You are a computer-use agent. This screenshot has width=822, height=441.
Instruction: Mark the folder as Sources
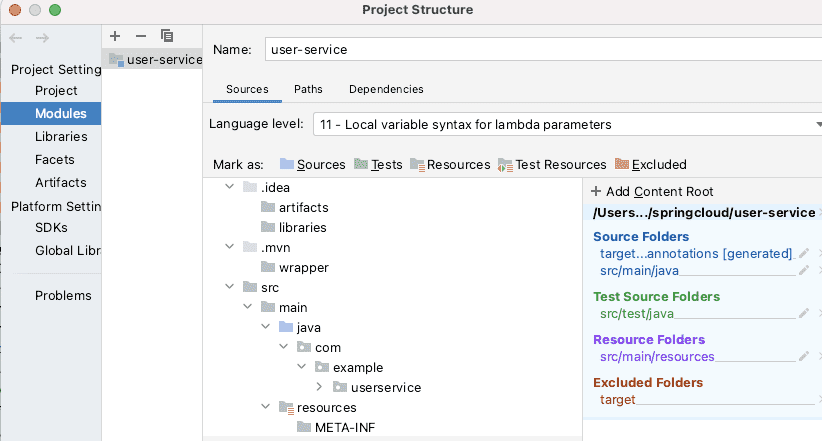coord(312,165)
